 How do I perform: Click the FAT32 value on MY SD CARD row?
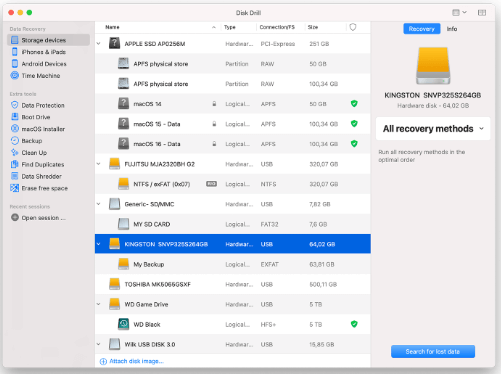(x=269, y=224)
